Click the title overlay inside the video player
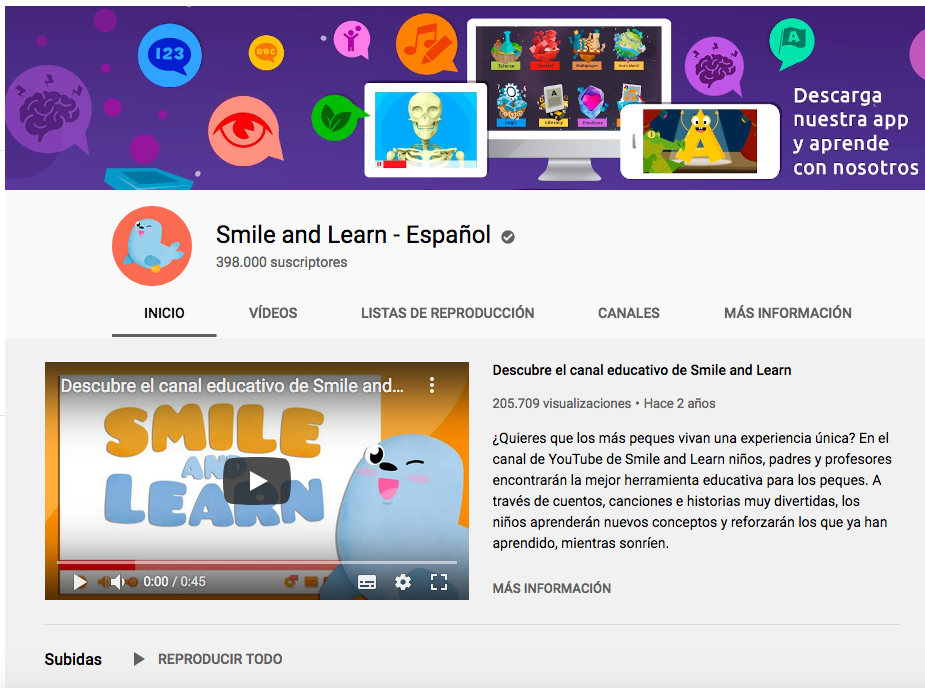 [x=232, y=386]
